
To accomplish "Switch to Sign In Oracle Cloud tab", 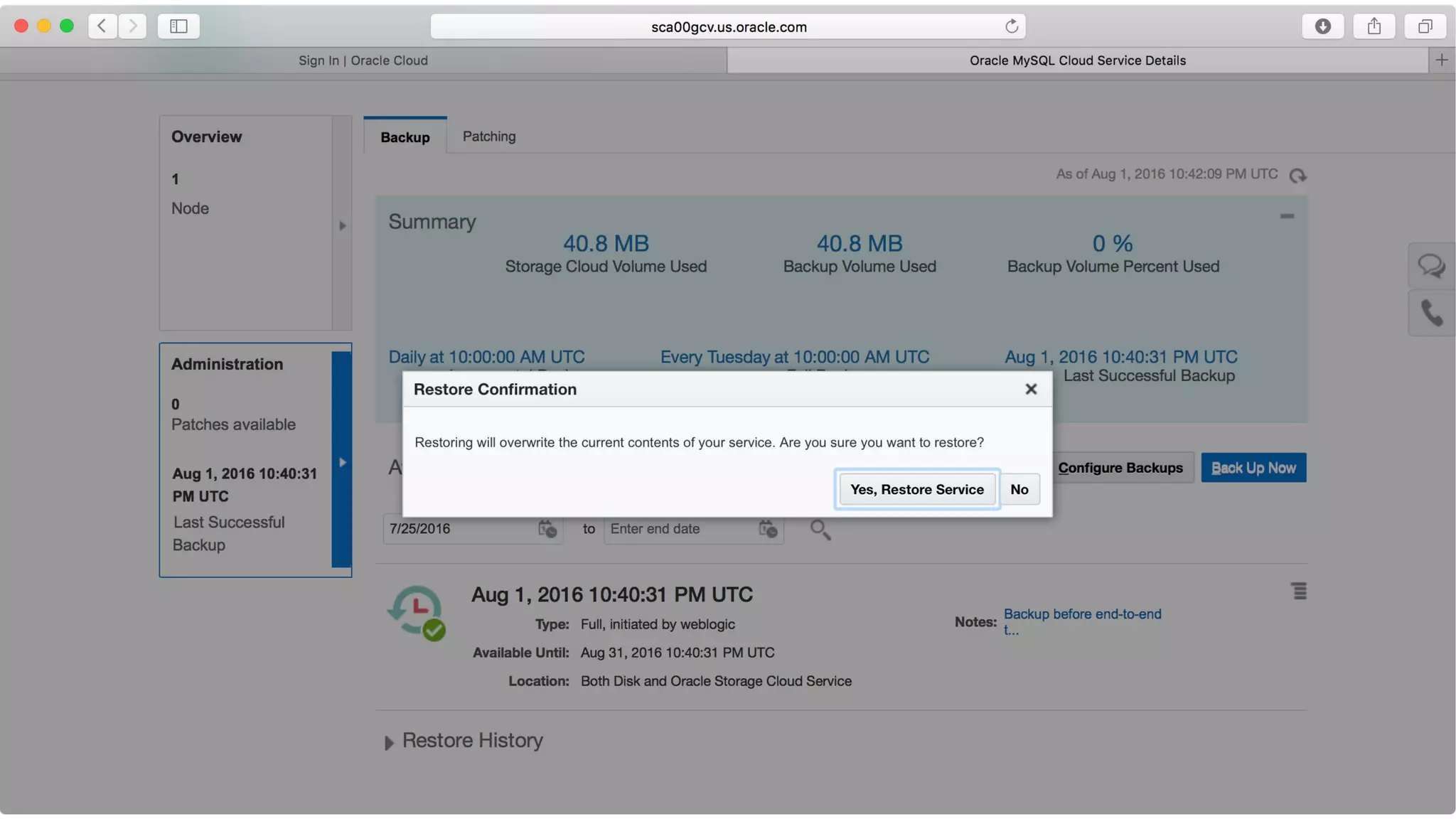I will point(363,60).
